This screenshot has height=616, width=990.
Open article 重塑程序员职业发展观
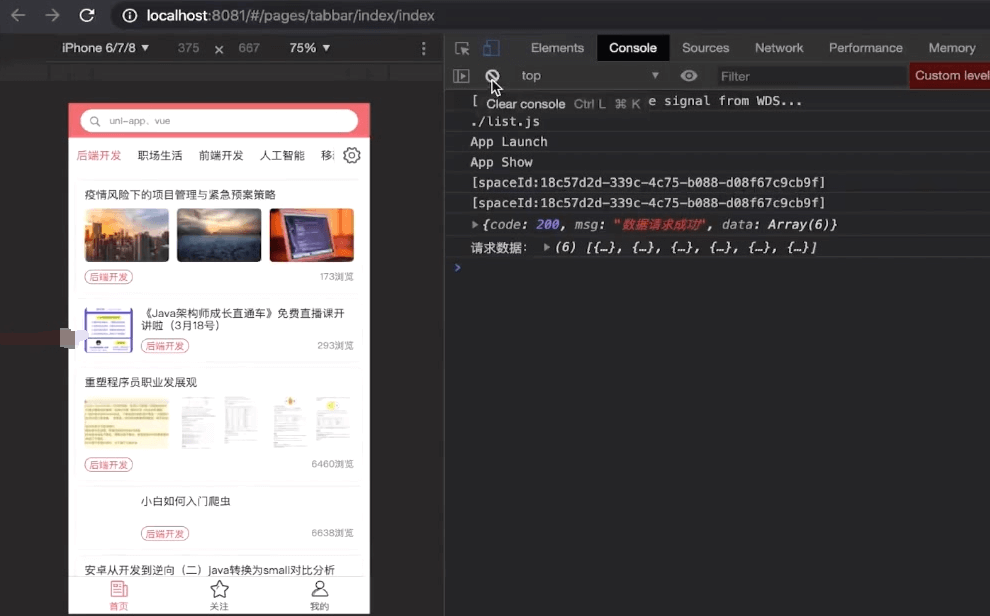[x=141, y=382]
